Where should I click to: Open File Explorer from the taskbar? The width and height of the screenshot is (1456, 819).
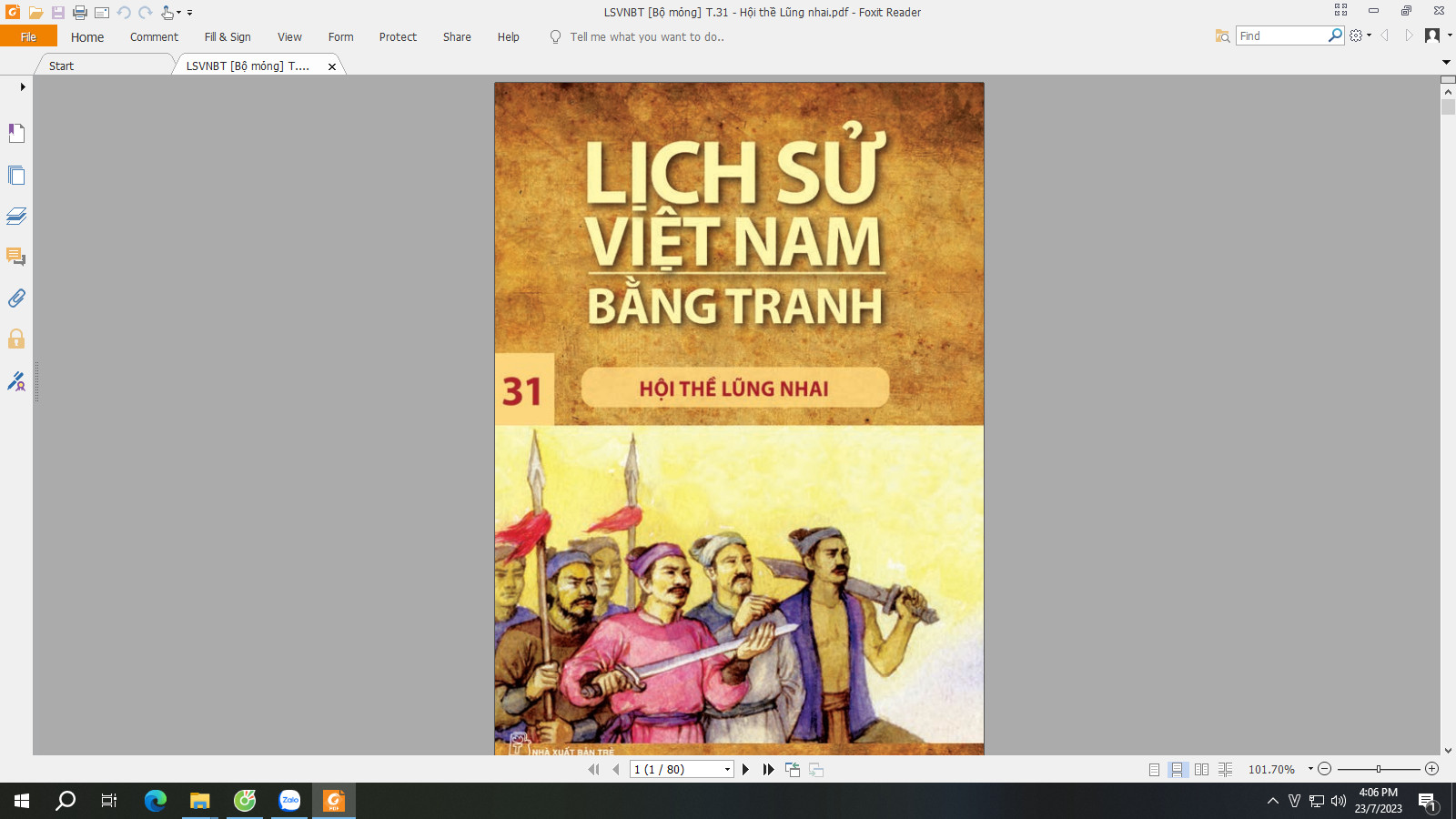pyautogui.click(x=200, y=801)
